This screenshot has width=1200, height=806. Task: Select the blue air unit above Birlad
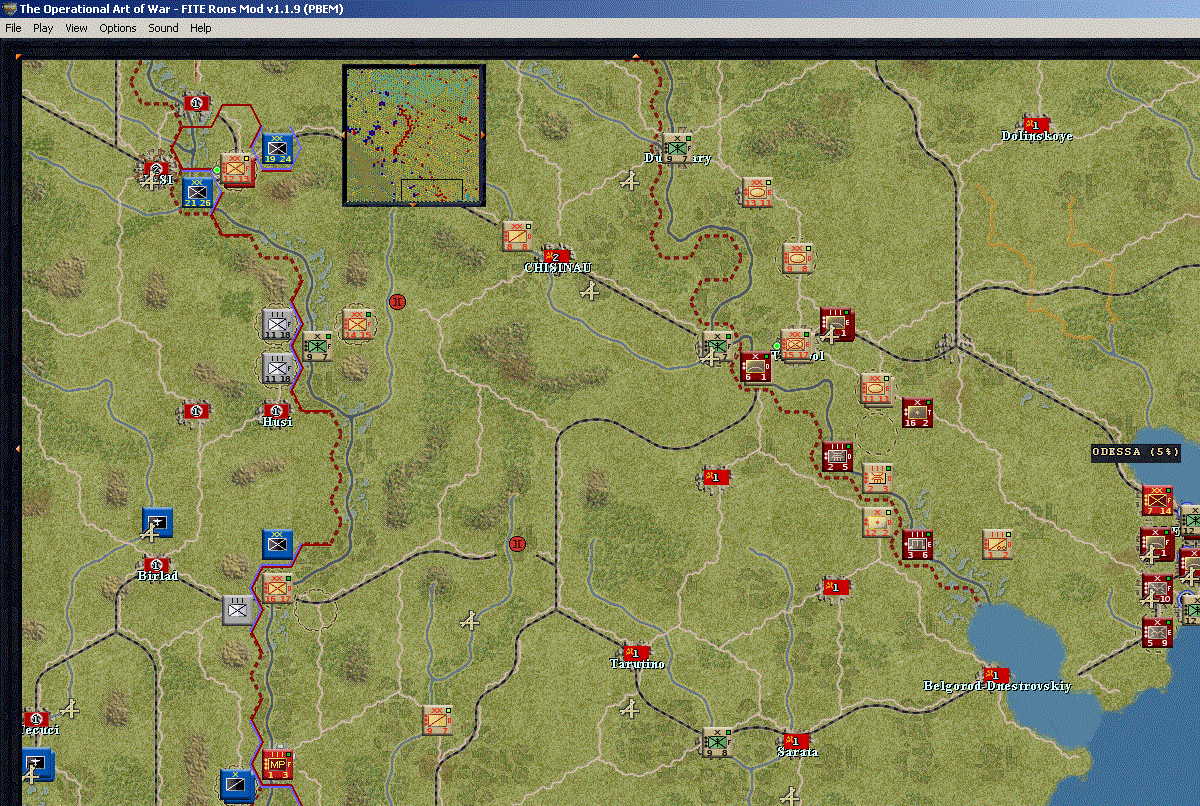pos(157,523)
